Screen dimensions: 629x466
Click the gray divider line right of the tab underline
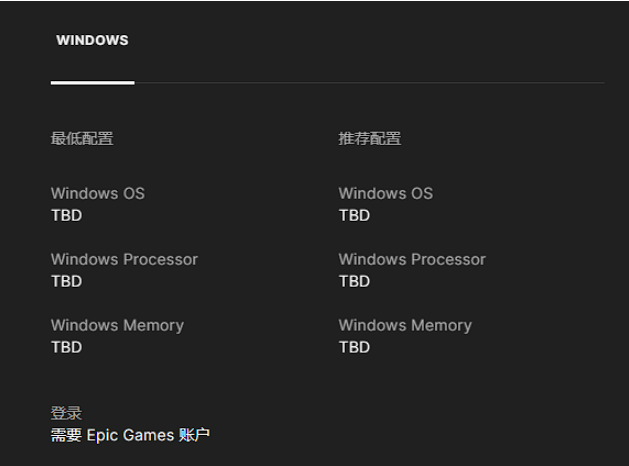coord(370,82)
